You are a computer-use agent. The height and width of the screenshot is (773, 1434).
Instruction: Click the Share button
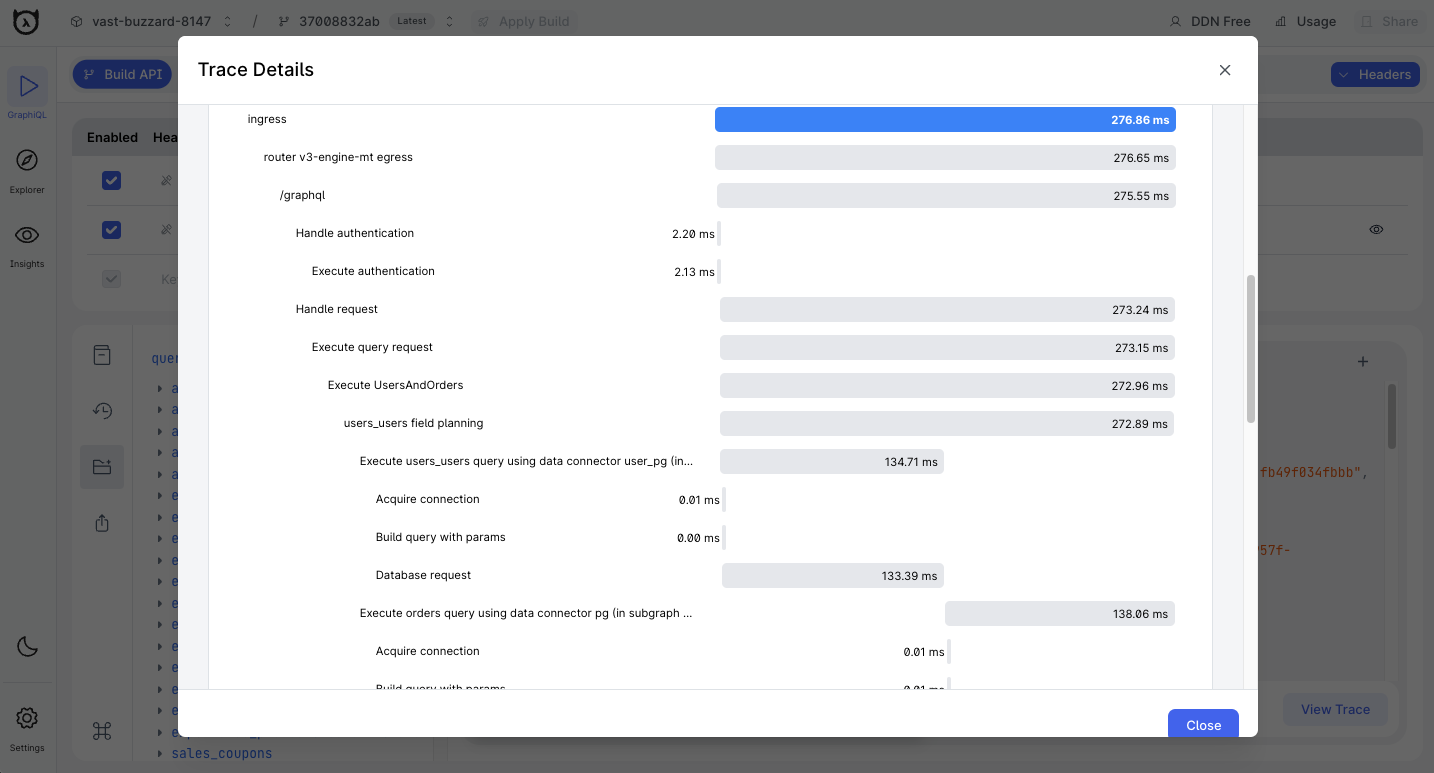click(1390, 21)
